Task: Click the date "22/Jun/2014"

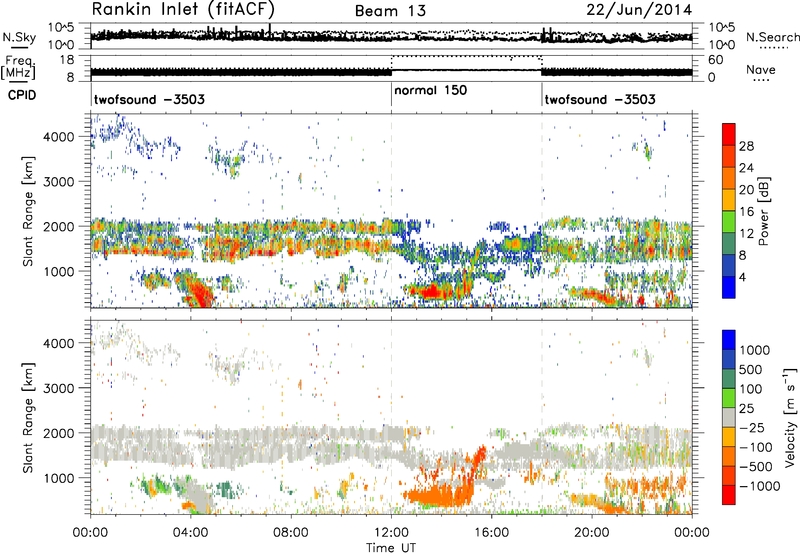Action: point(639,10)
